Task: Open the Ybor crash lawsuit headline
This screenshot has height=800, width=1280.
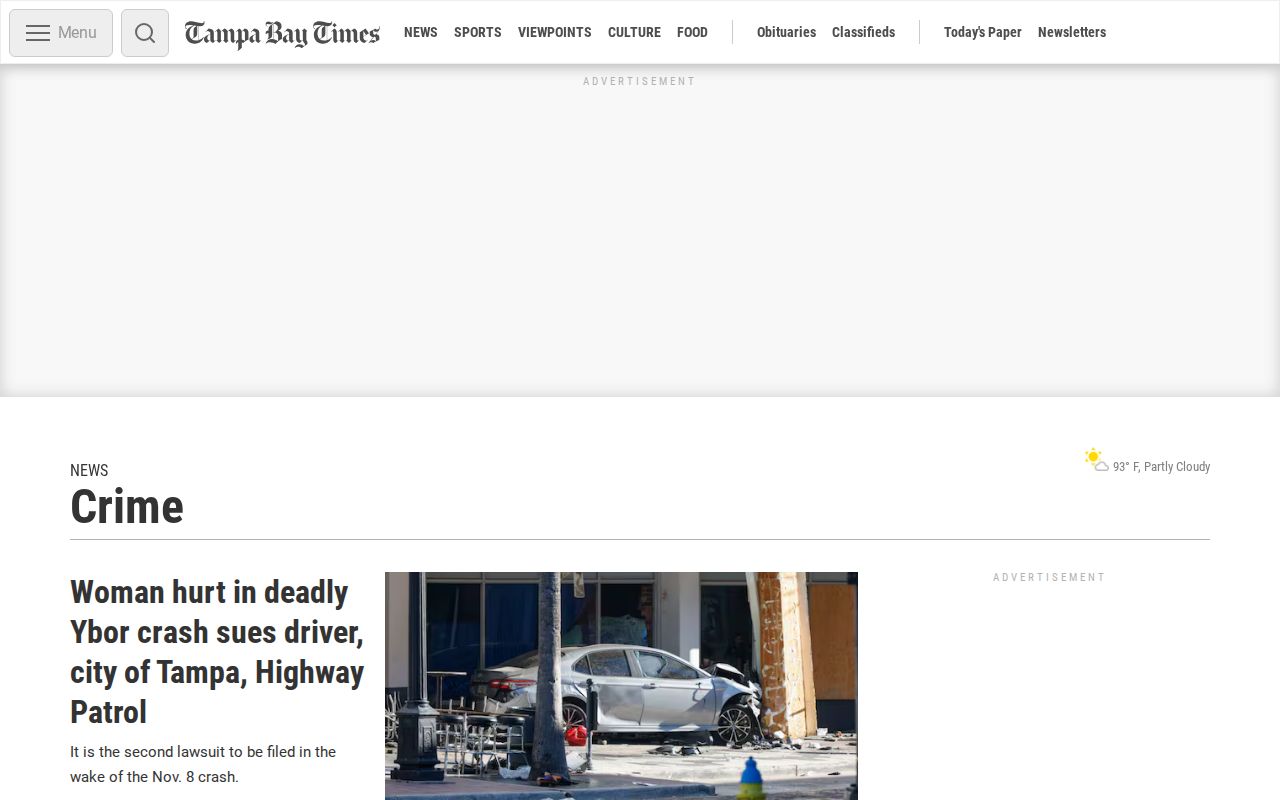Action: point(217,652)
